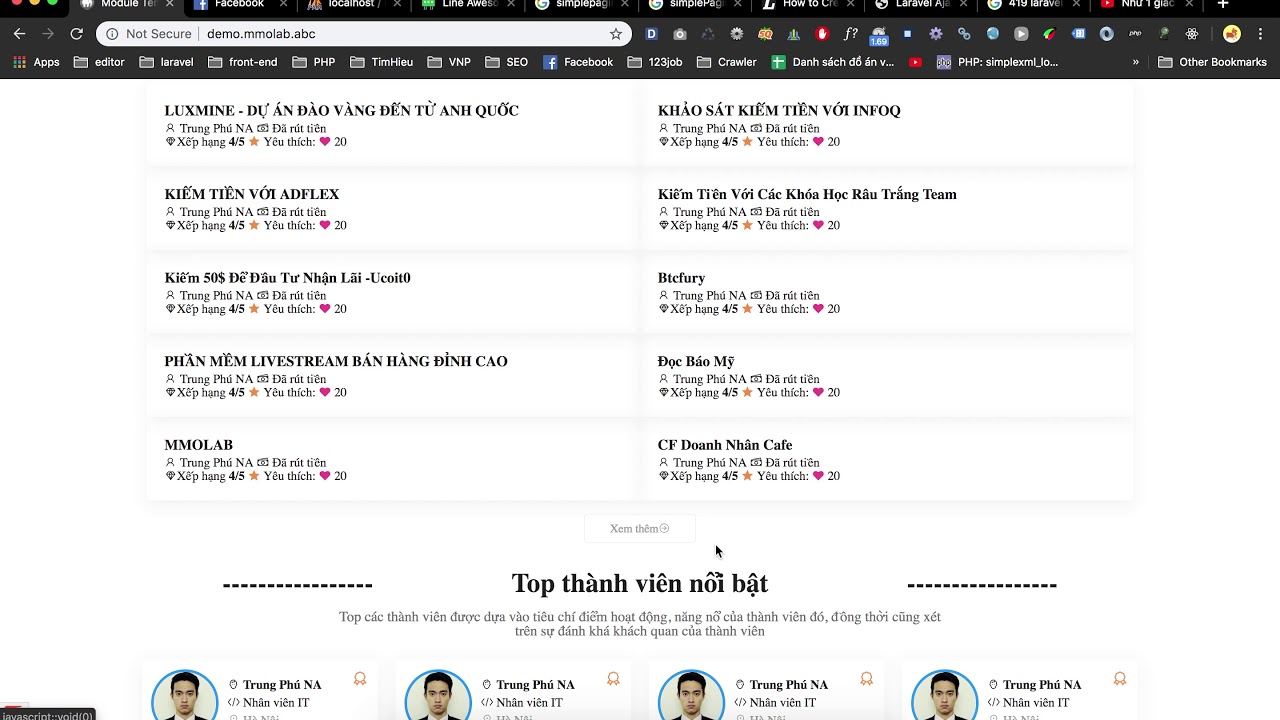Open the Btcfury post link
1280x720 pixels.
click(x=681, y=278)
